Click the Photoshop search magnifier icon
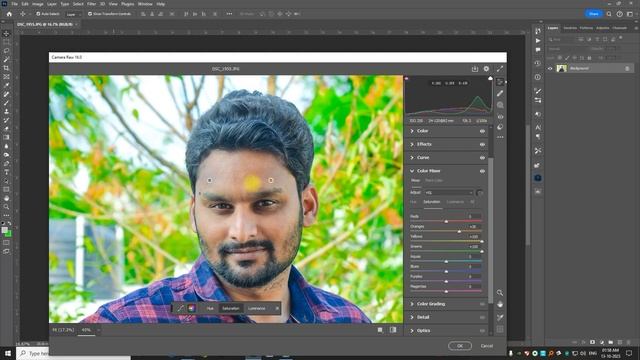 tap(609, 14)
